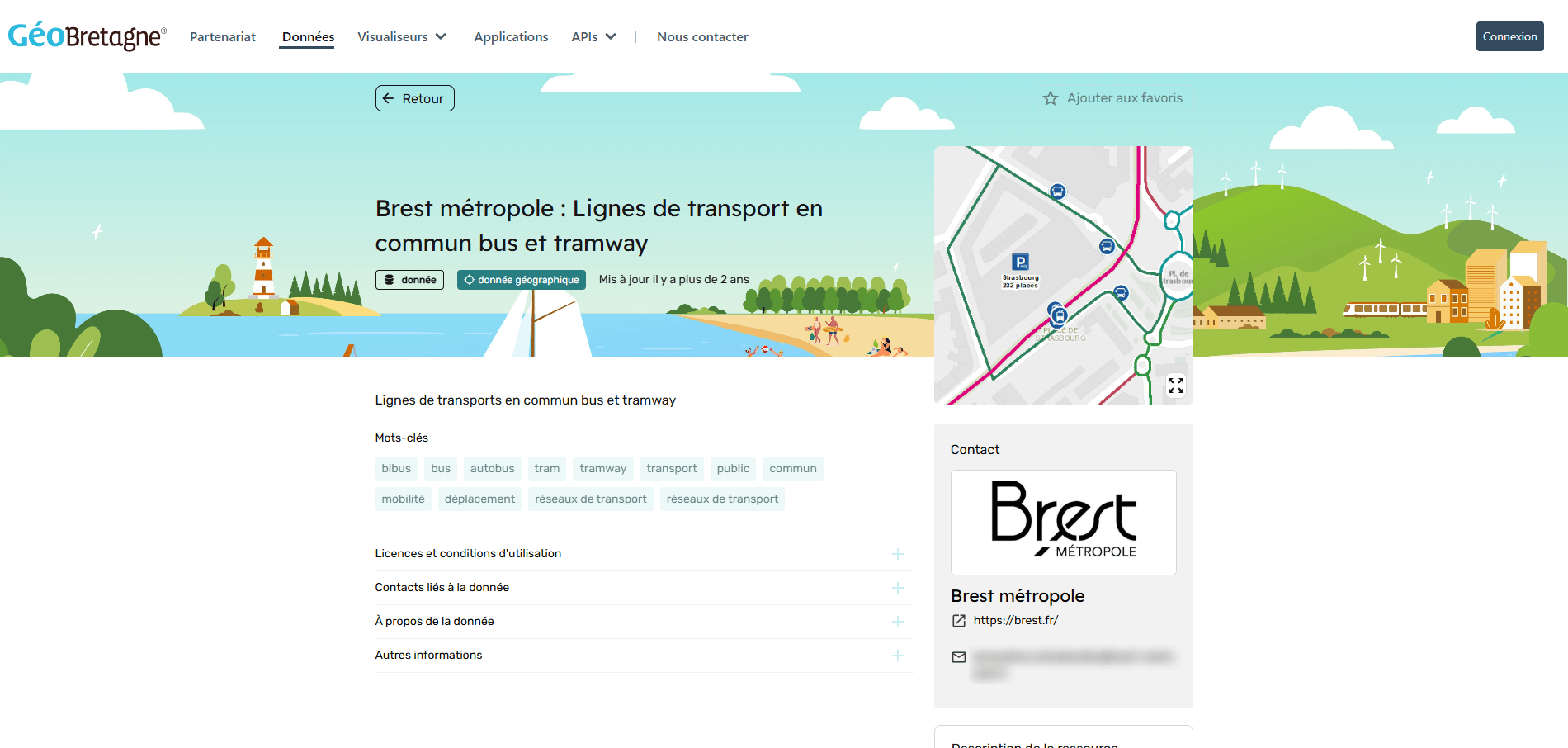Select the bibus keyword tag

coord(396,468)
